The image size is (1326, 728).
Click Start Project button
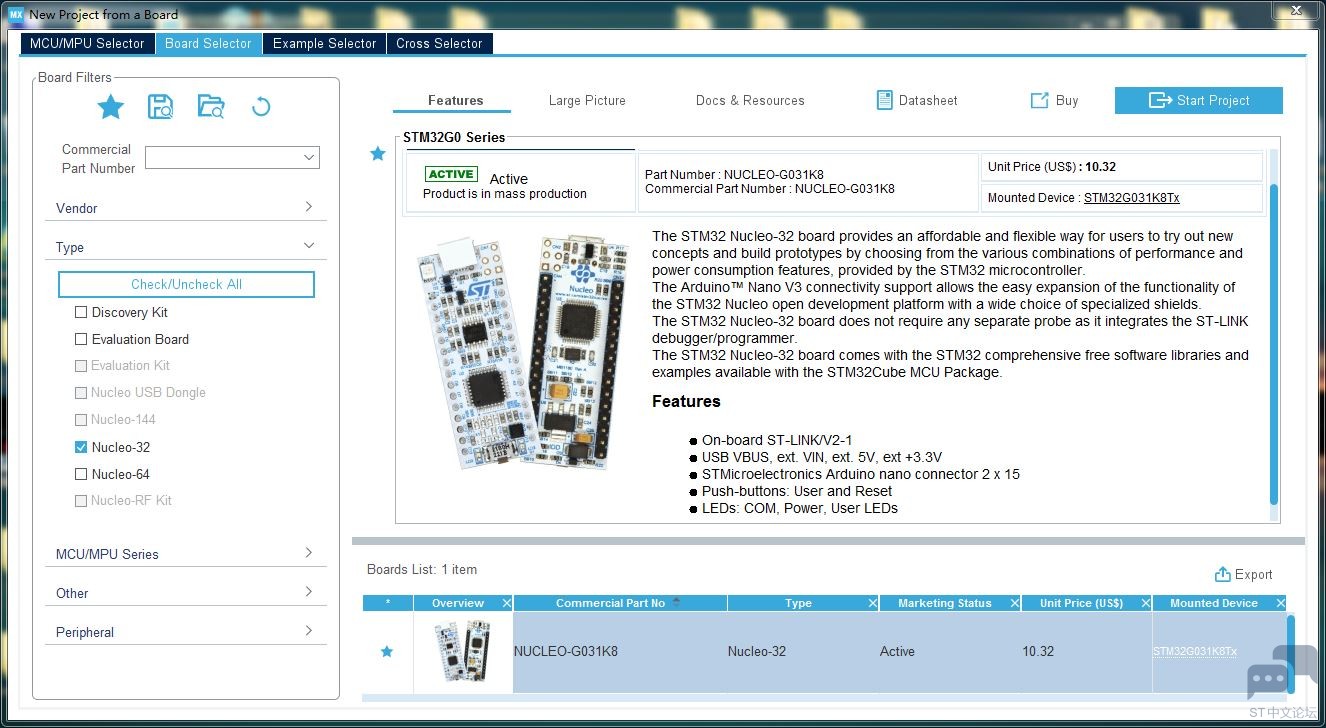click(x=1198, y=100)
